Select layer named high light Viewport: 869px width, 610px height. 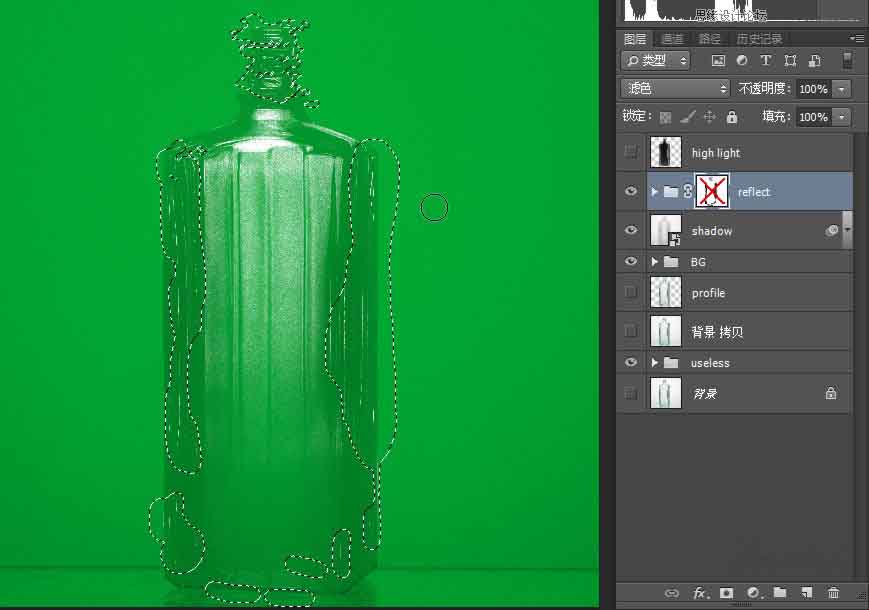coord(715,153)
